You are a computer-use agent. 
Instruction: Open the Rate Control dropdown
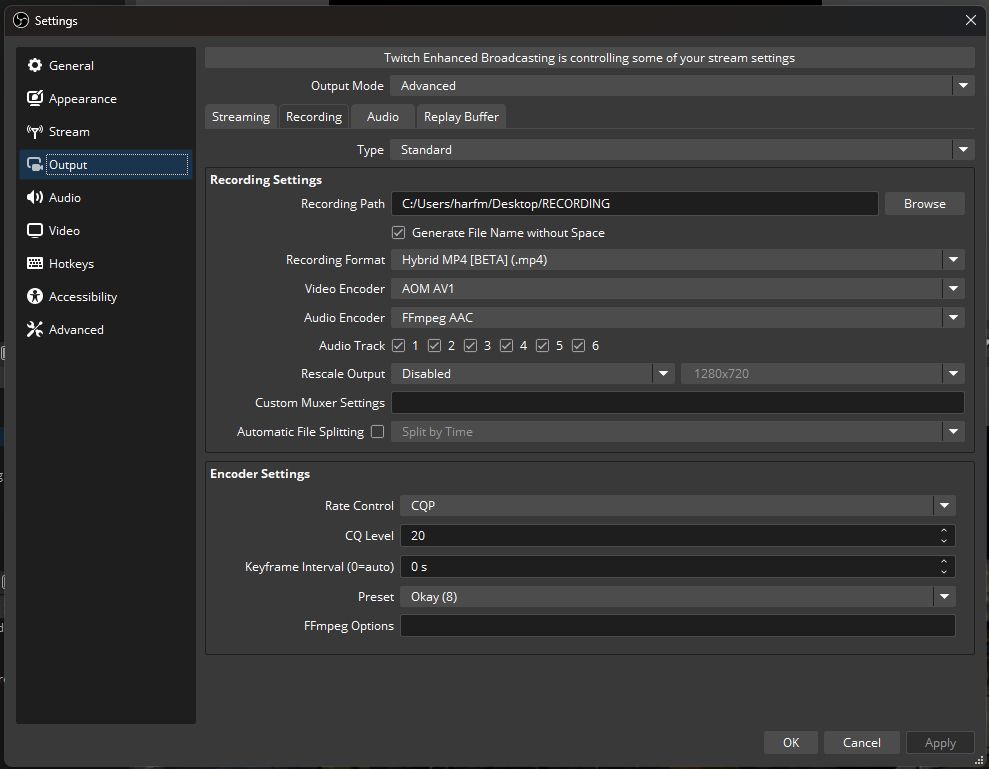click(676, 506)
